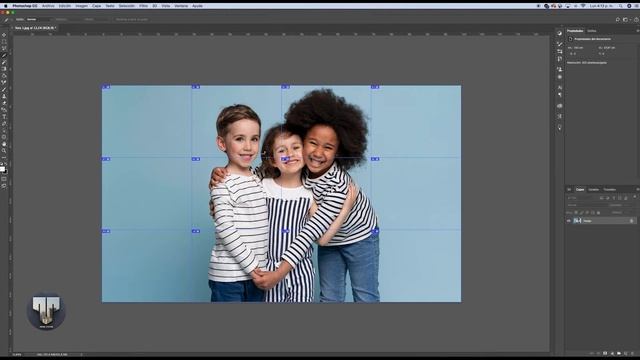Click the Fondo layer lock icon

(x=631, y=221)
